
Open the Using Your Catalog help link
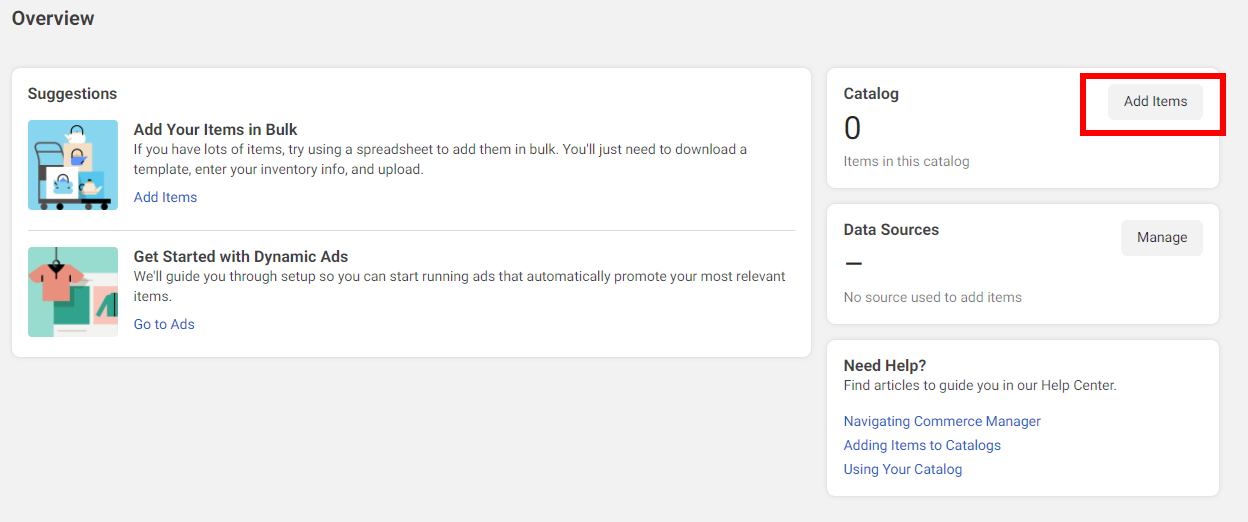903,469
